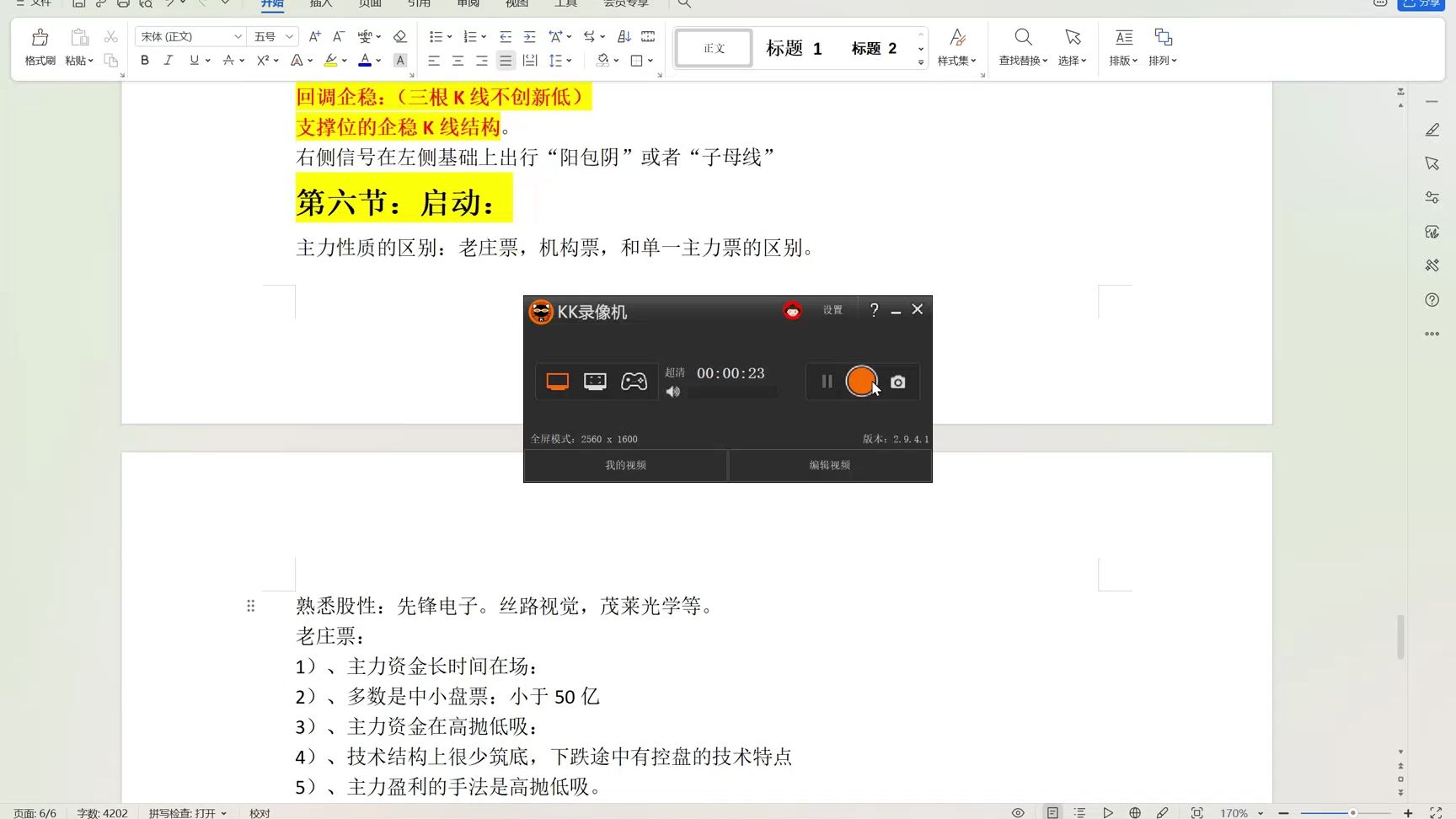Image resolution: width=1456 pixels, height=819 pixels.
Task: Toggle justified paragraph alignment
Action: [506, 60]
